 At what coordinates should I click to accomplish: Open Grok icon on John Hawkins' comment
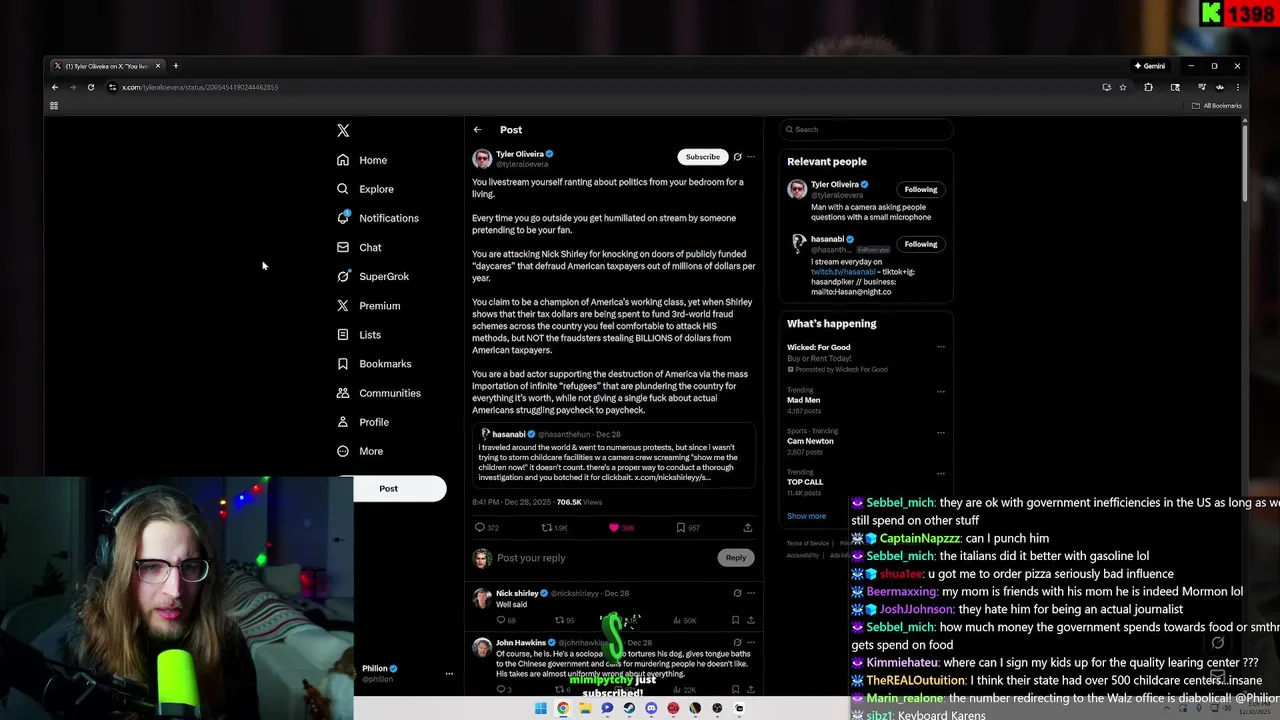click(737, 642)
